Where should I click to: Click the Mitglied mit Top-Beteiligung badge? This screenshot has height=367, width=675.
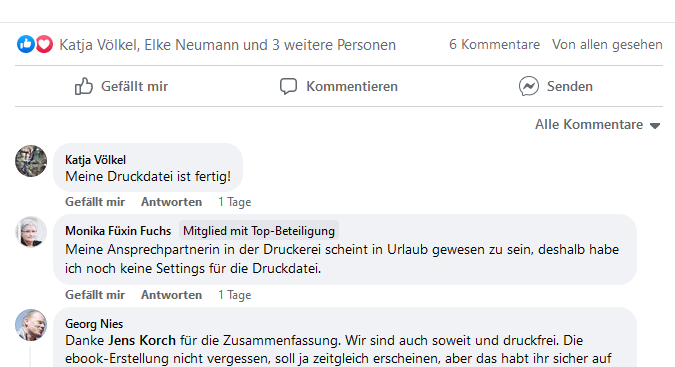259,231
